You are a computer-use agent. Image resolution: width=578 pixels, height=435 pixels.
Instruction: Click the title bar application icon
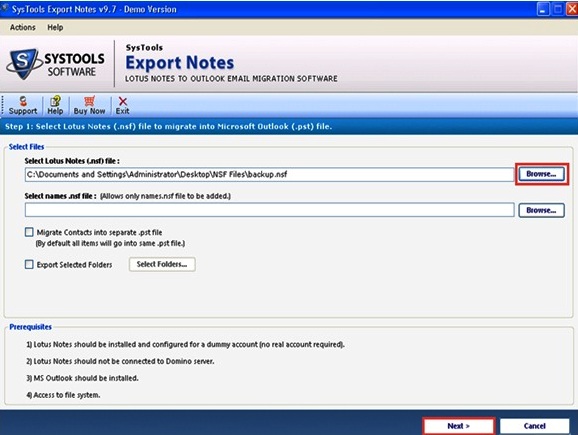5,8
